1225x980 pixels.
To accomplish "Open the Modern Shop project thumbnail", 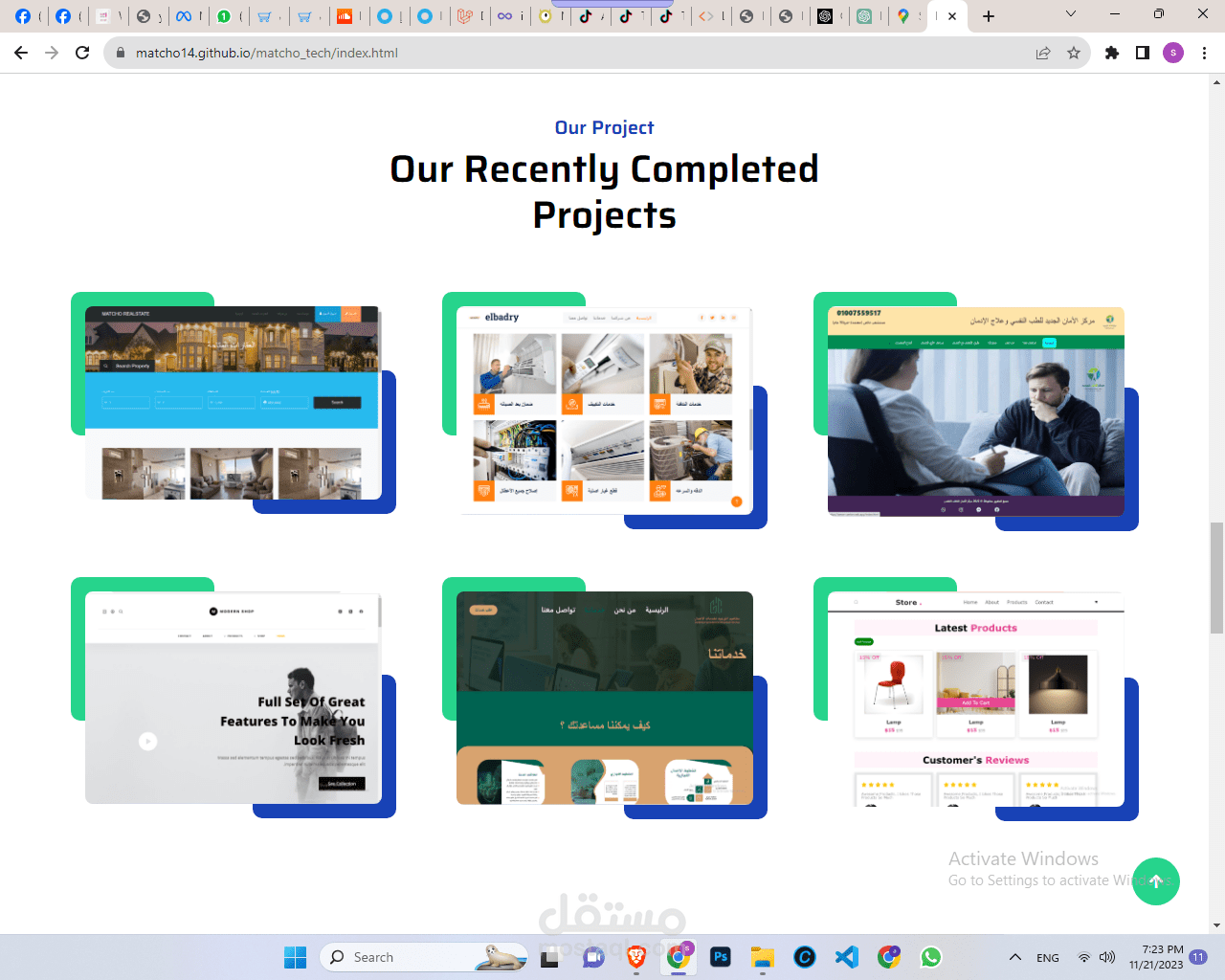I will coord(233,698).
